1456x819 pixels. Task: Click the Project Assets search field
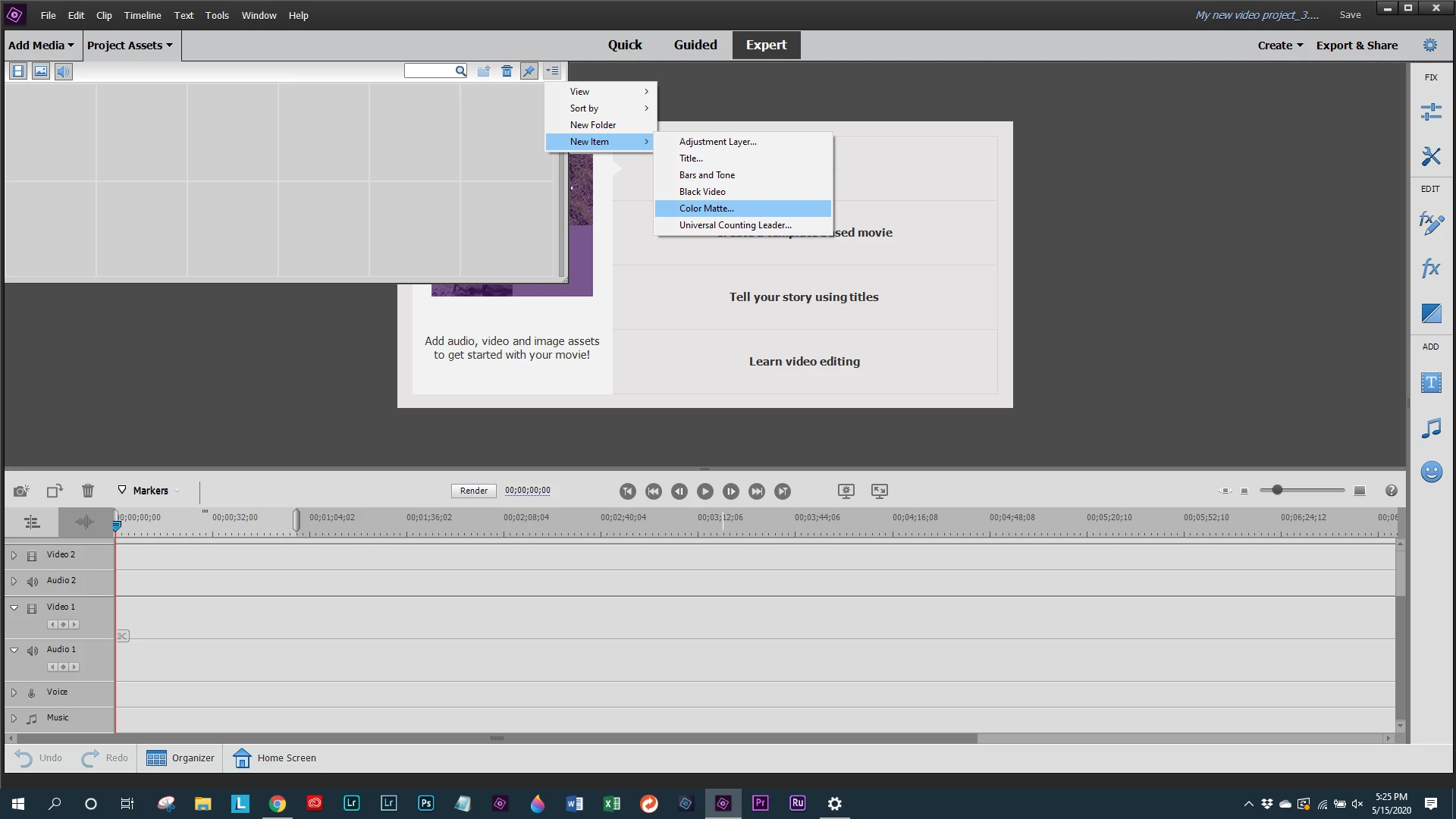(x=429, y=71)
